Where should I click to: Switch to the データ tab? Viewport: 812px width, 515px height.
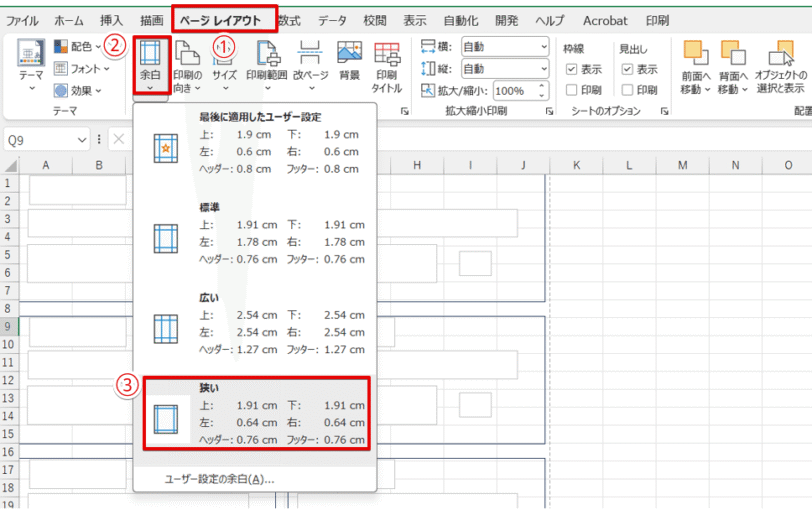tap(332, 21)
